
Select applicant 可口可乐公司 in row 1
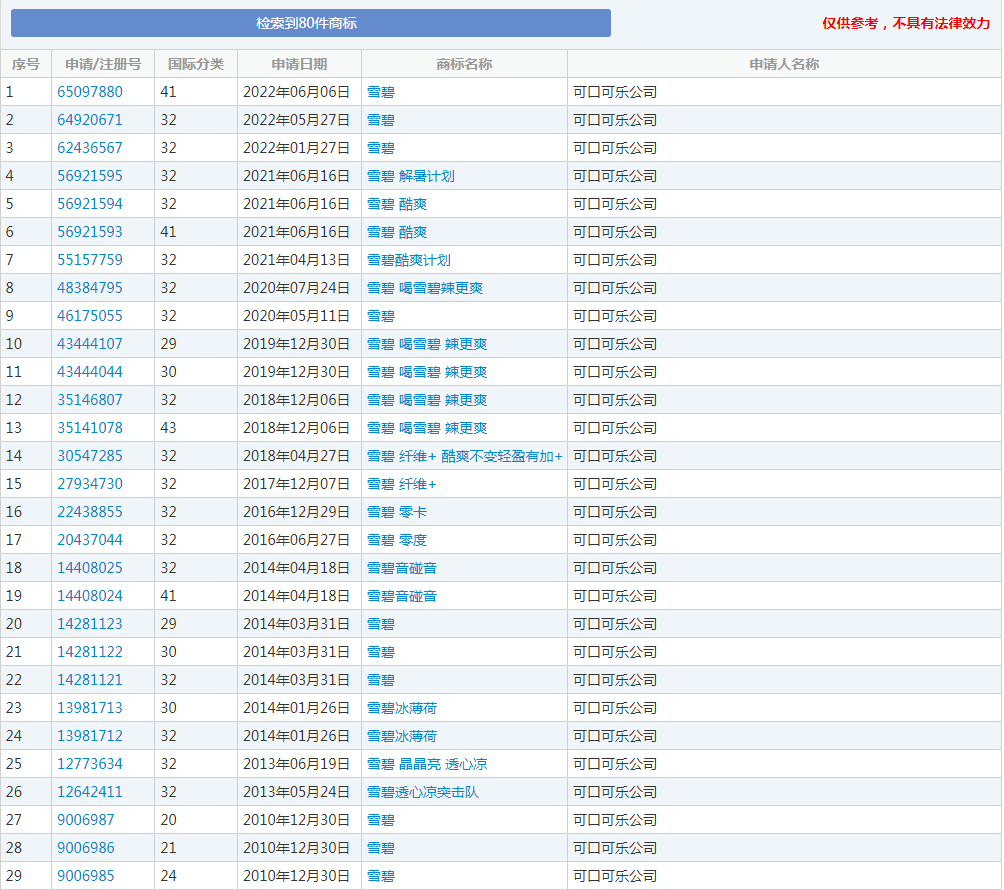click(x=615, y=92)
